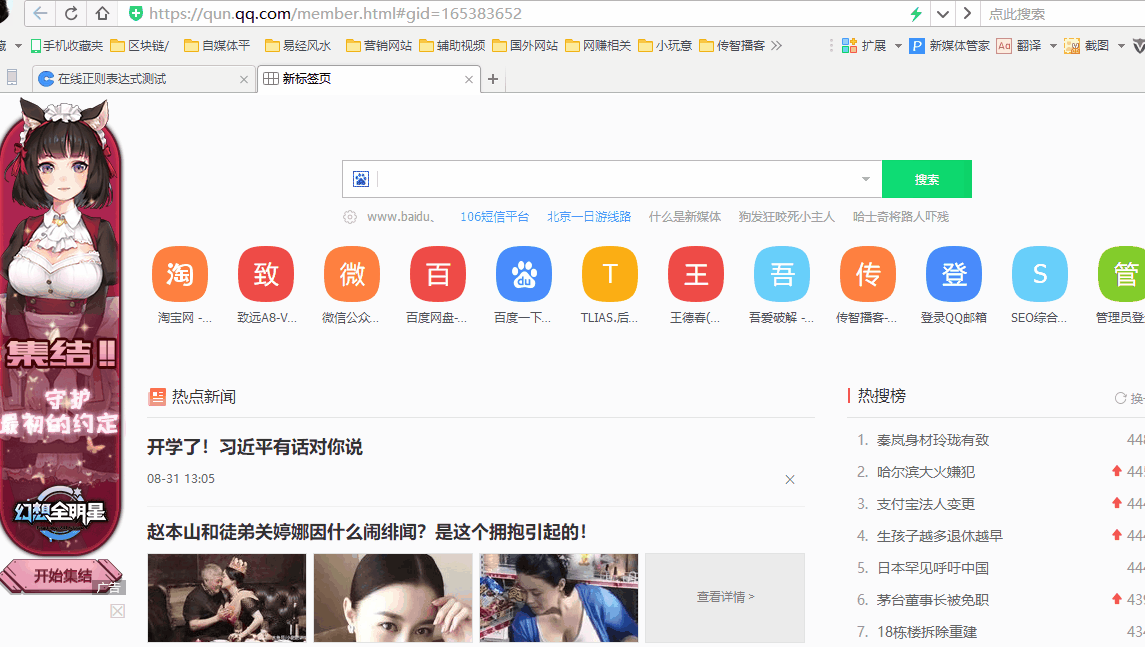Viewport: 1145px width, 647px height.
Task: Expand the 扩展 dropdown arrow
Action: (x=898, y=46)
